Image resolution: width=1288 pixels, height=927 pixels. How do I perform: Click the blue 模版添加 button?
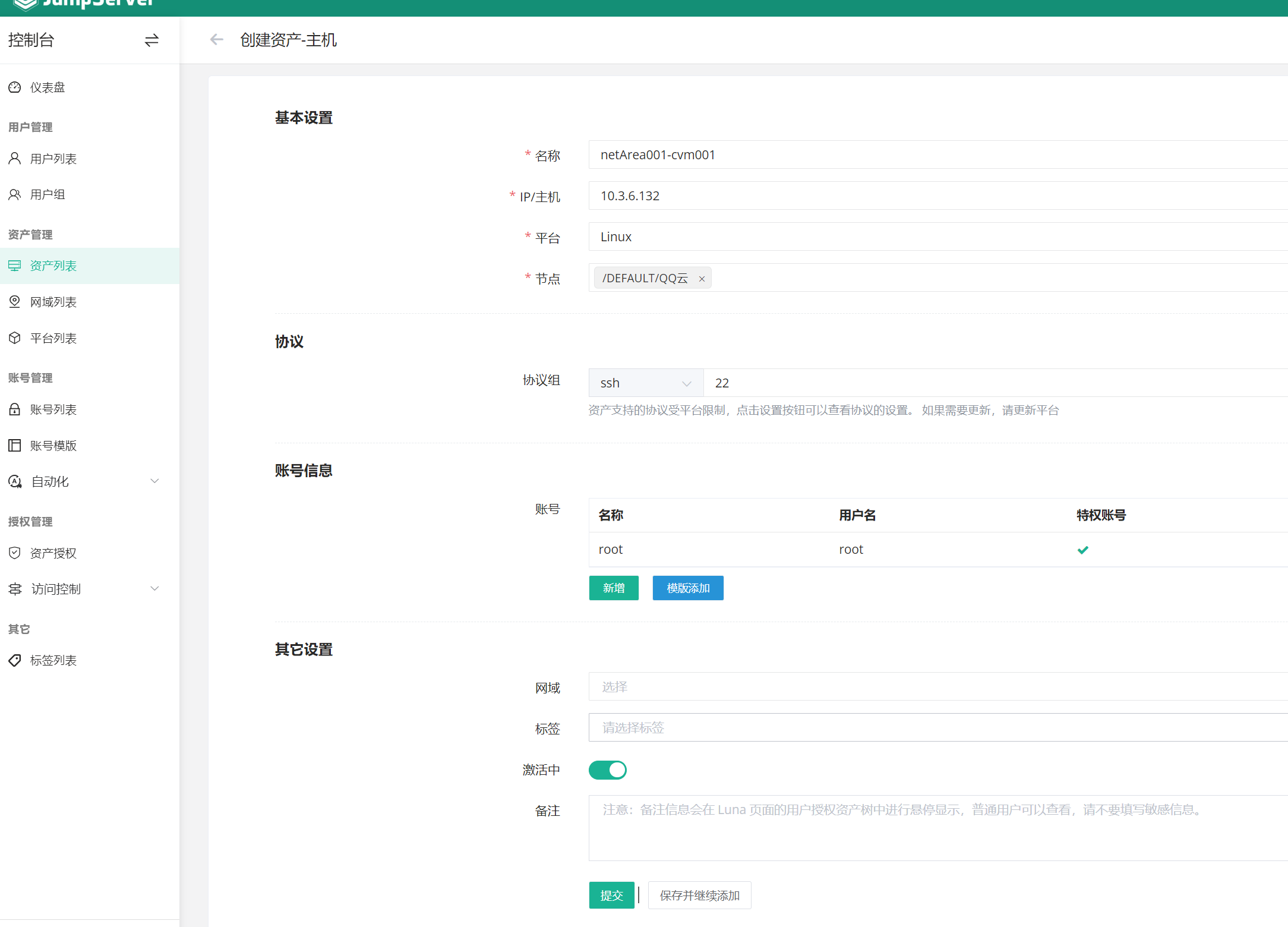[688, 588]
